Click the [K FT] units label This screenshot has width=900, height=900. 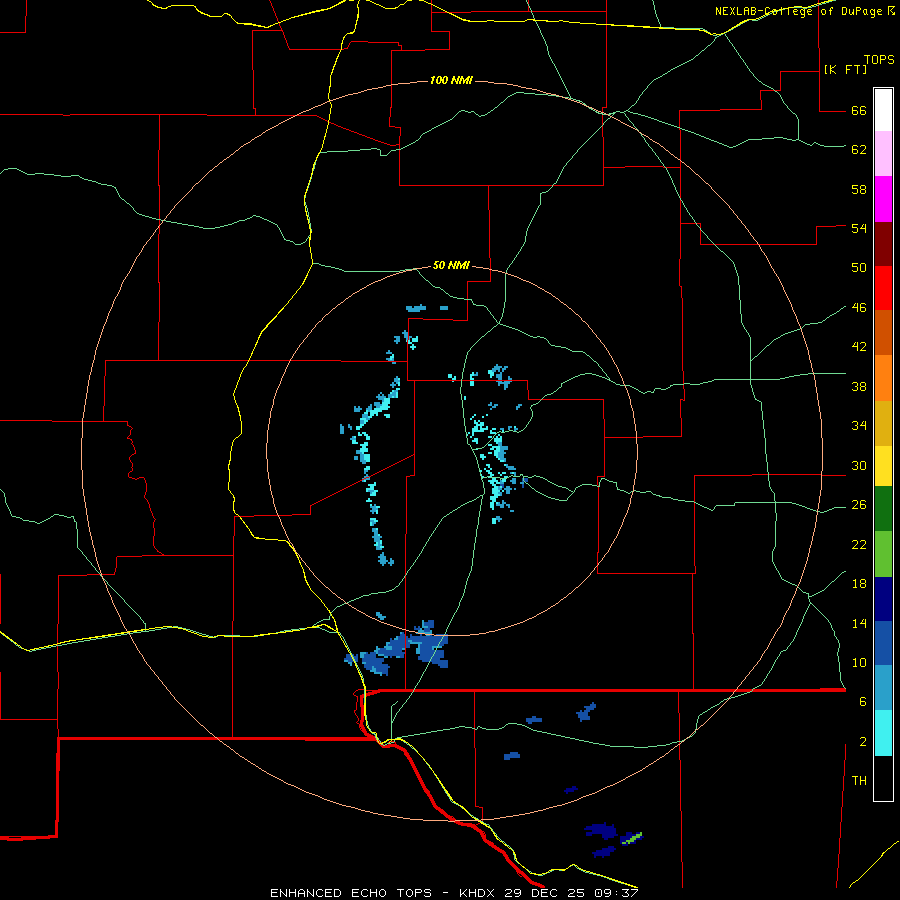(x=845, y=69)
